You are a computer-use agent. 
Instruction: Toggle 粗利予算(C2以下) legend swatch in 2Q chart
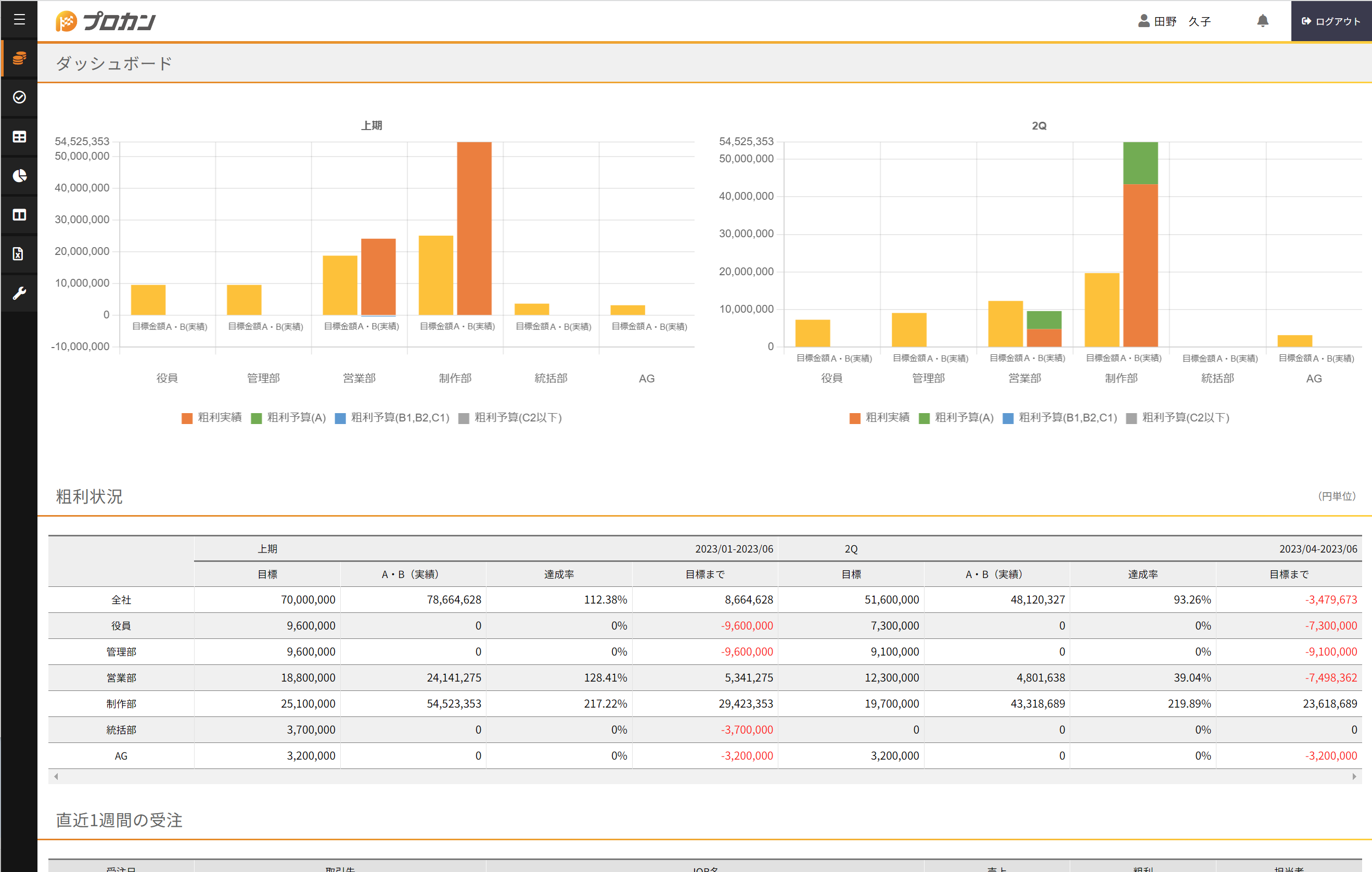pos(1132,418)
